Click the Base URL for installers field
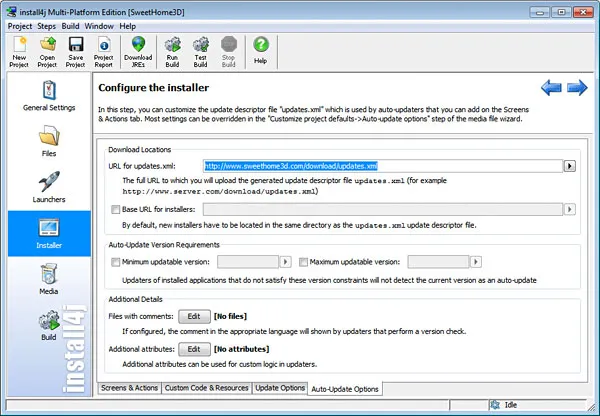600x416 pixels. click(383, 209)
